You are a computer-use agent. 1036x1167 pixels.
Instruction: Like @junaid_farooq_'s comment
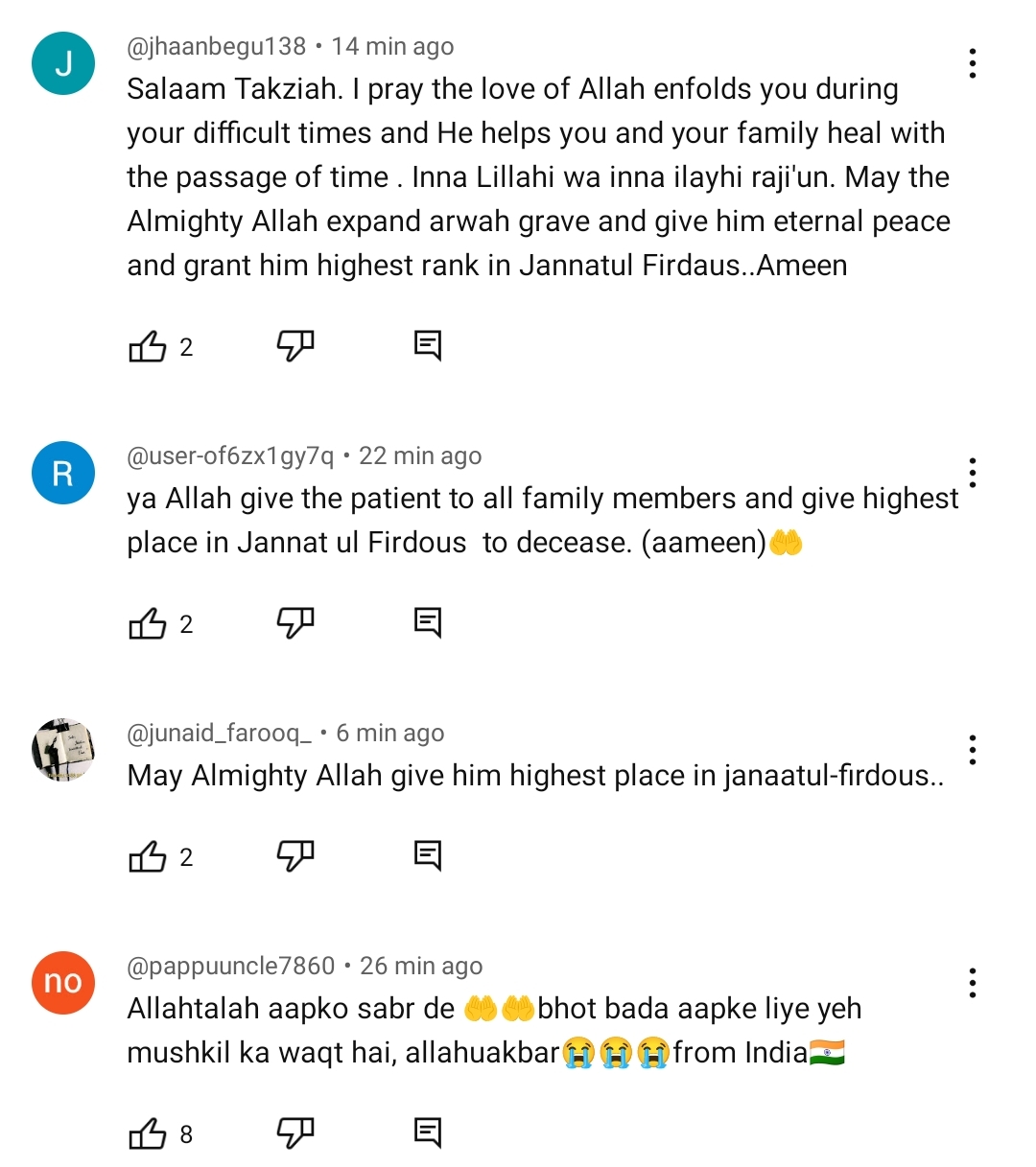coord(148,856)
